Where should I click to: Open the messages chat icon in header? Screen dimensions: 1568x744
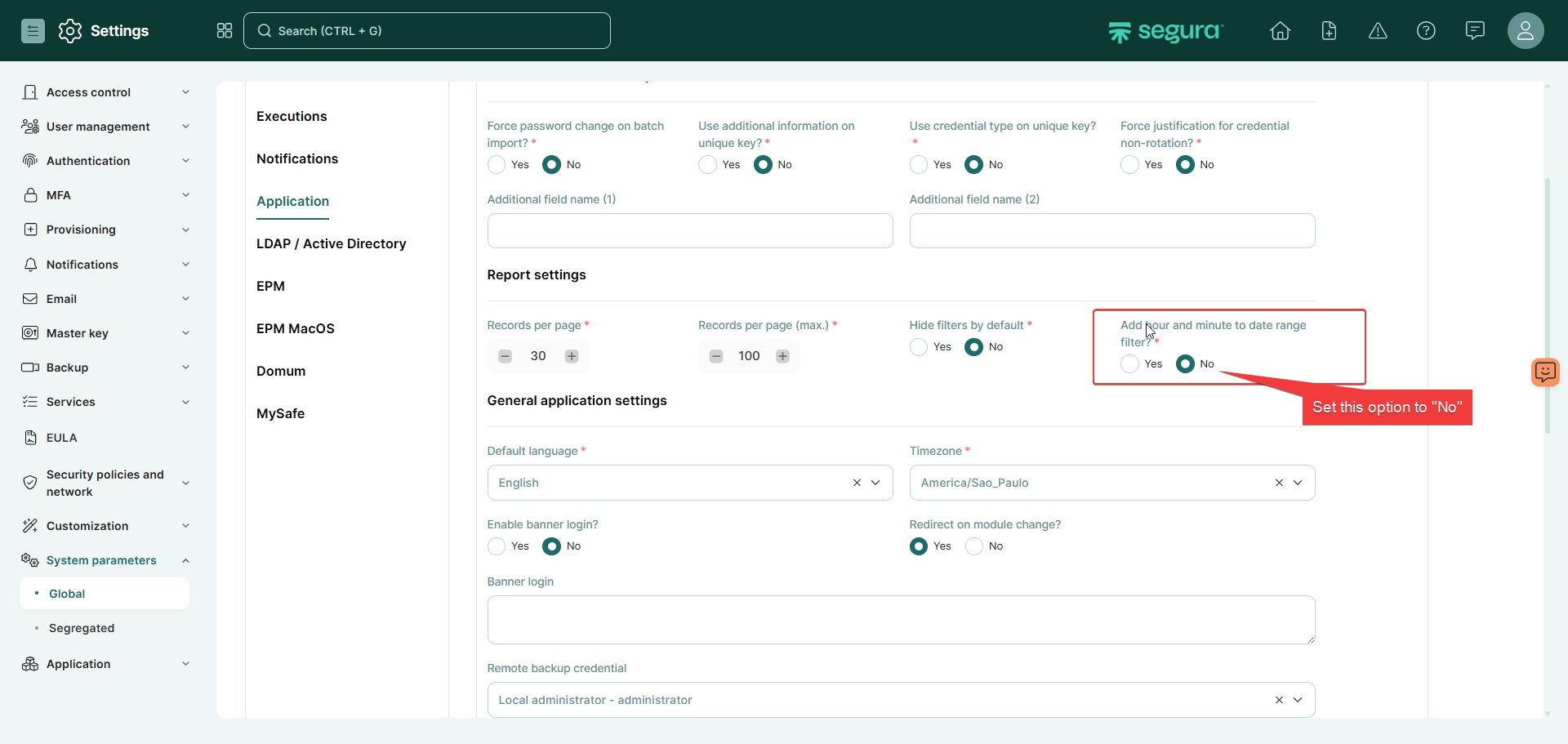point(1475,31)
